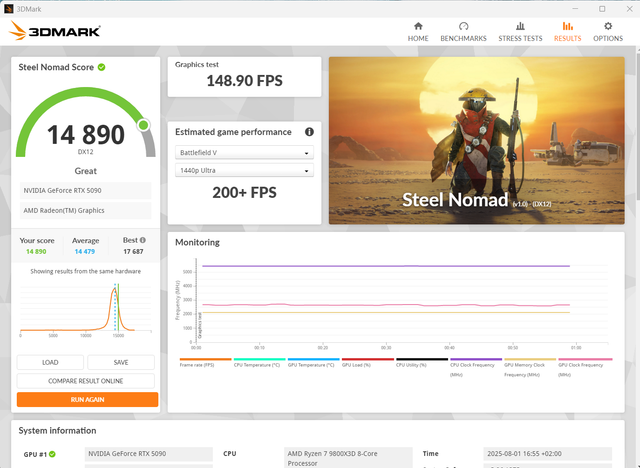Click the Steel Nomad Score heading
Viewport: 640px width, 468px height.
pos(56,67)
